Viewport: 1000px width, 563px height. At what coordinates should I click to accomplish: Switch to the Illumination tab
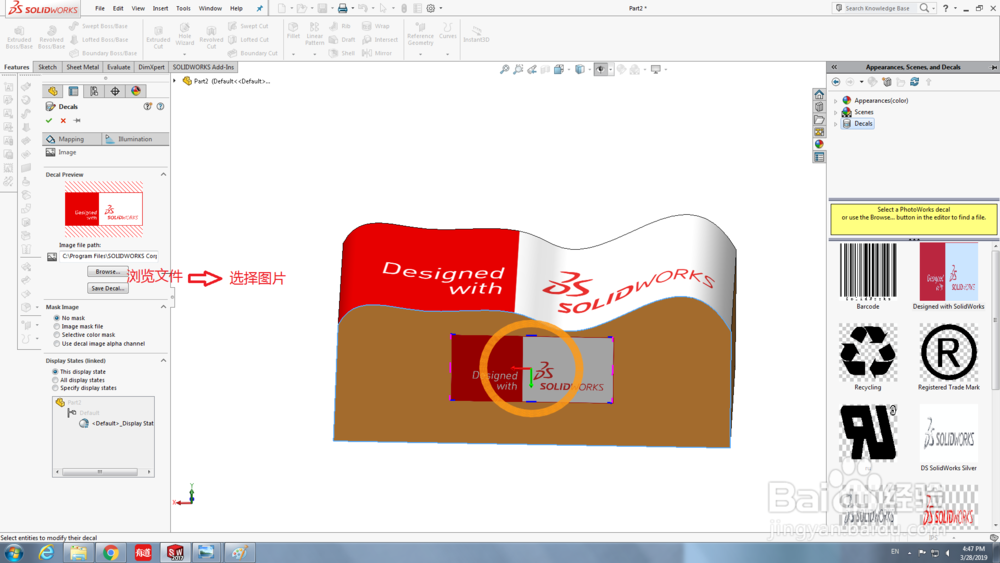(135, 139)
